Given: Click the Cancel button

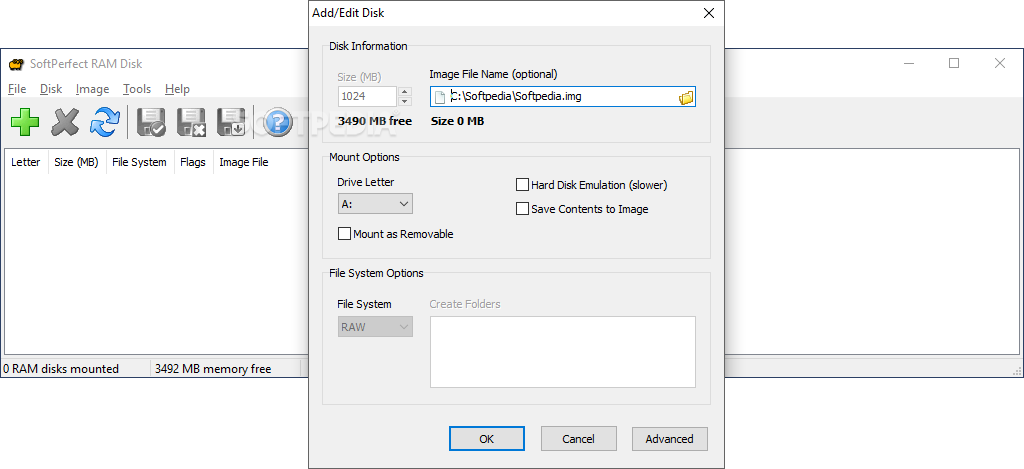Looking at the screenshot, I should click(x=579, y=439).
